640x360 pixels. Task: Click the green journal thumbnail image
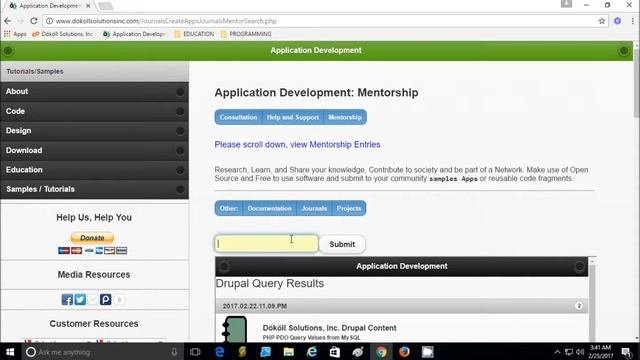235,329
